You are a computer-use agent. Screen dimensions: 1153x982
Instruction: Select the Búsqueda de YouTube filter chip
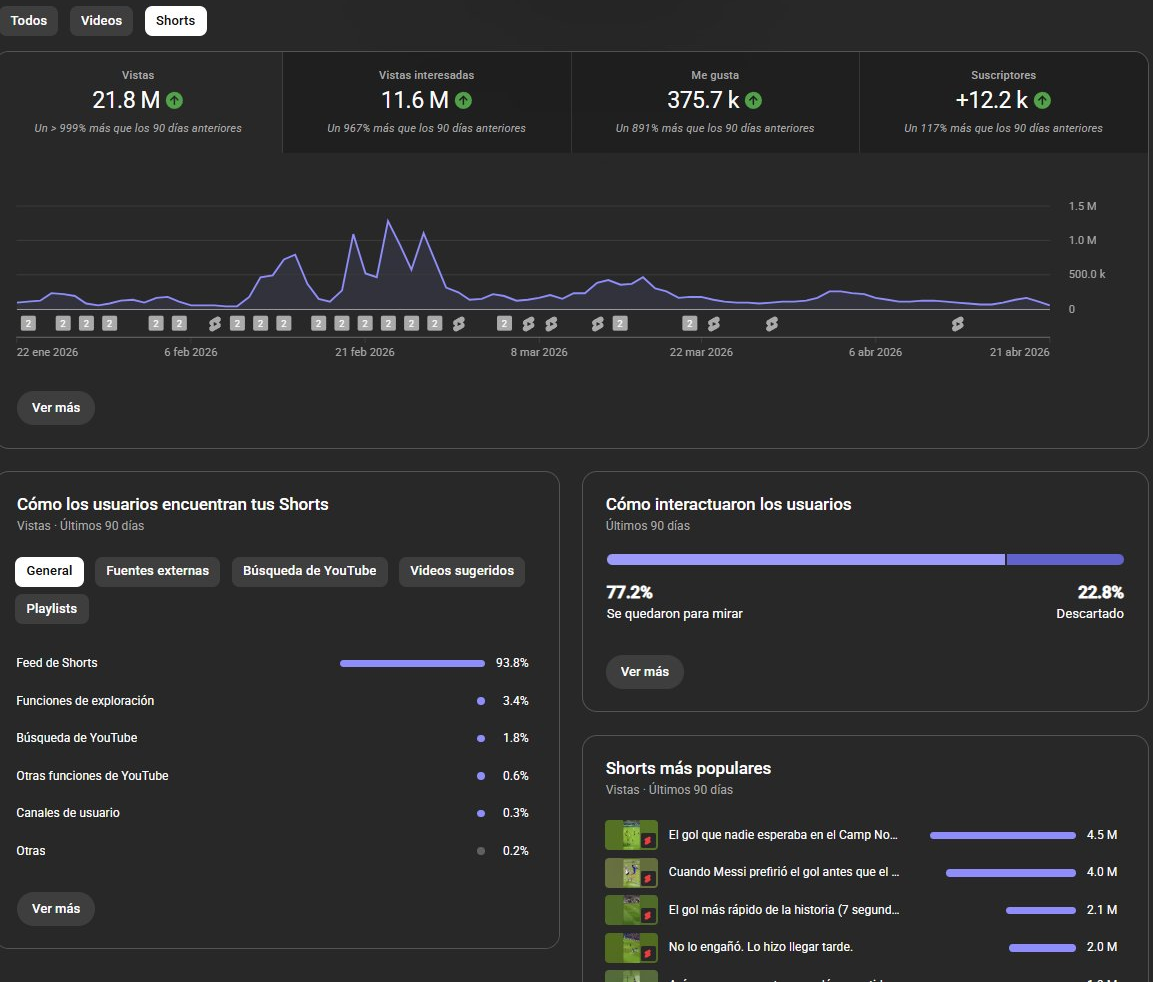coord(309,571)
